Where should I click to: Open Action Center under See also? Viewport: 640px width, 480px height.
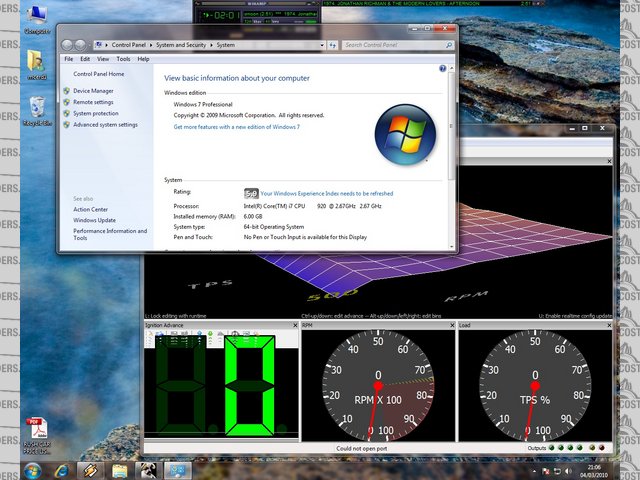pos(91,209)
